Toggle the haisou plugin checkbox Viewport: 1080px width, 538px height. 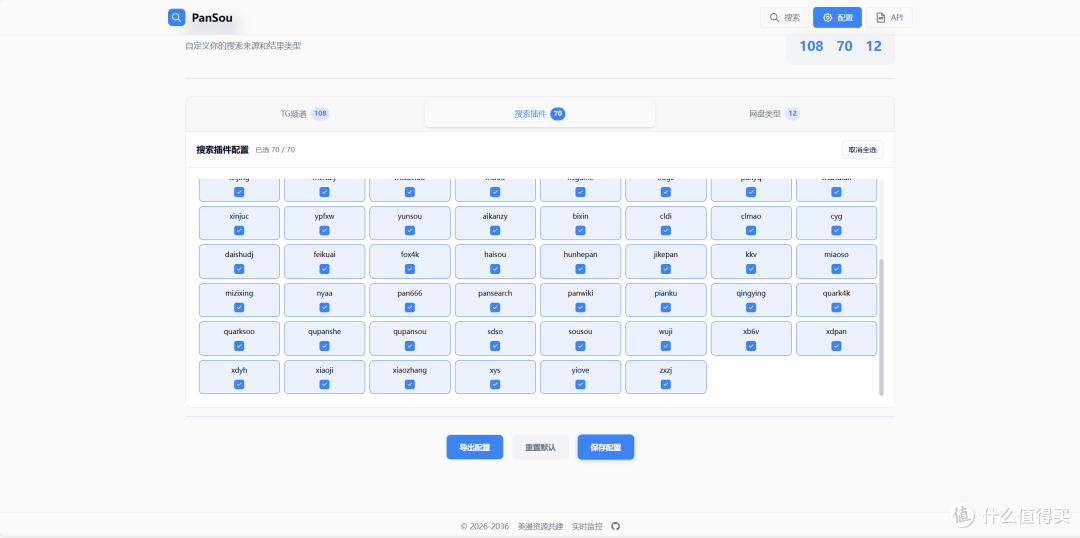(495, 269)
